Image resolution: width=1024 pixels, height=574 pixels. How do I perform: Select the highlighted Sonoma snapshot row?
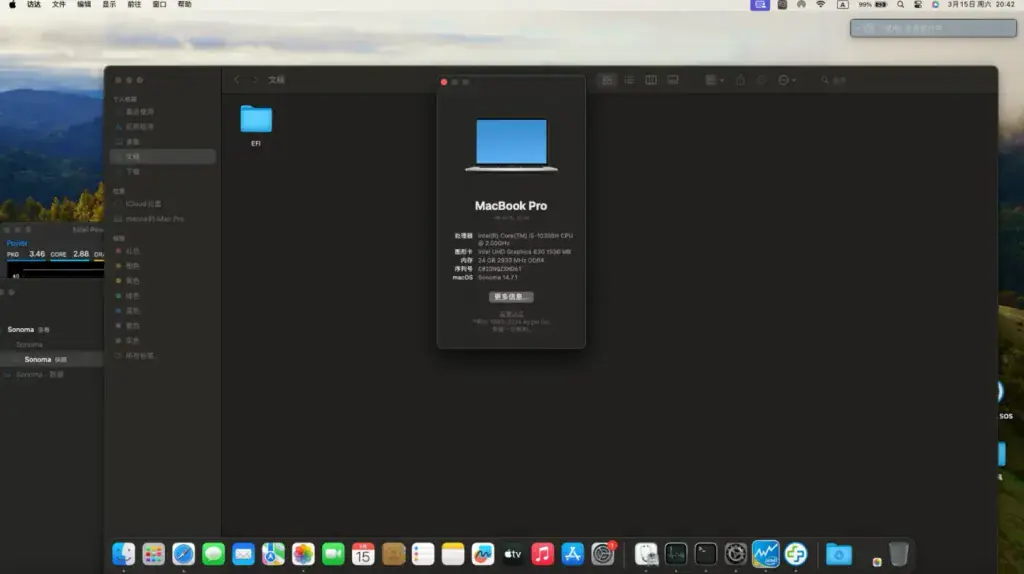[x=52, y=359]
